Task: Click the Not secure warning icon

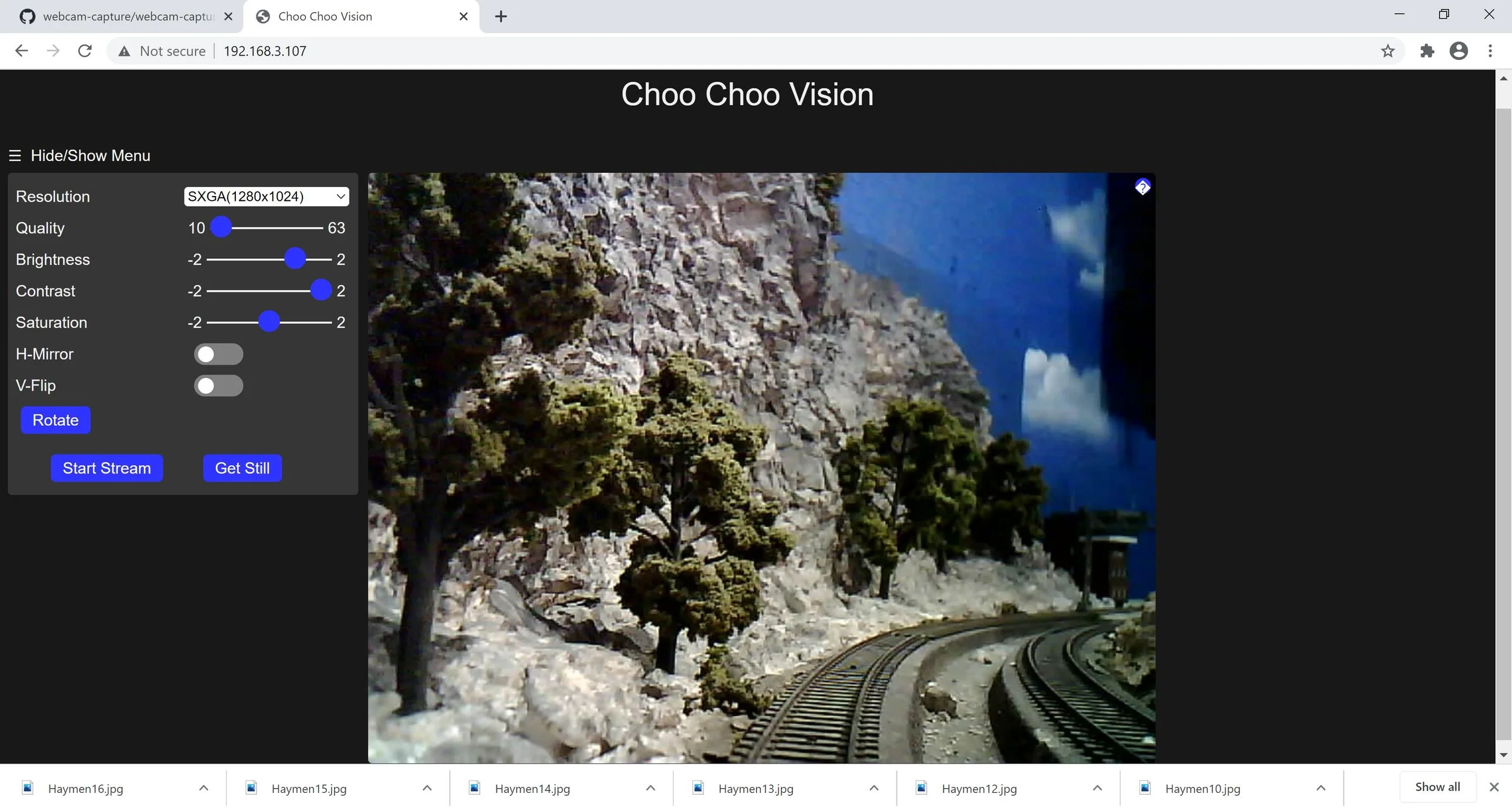Action: pyautogui.click(x=125, y=51)
